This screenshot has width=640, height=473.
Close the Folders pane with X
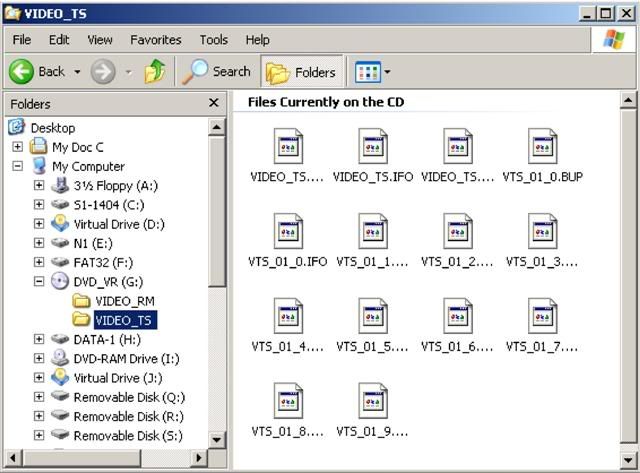click(213, 103)
